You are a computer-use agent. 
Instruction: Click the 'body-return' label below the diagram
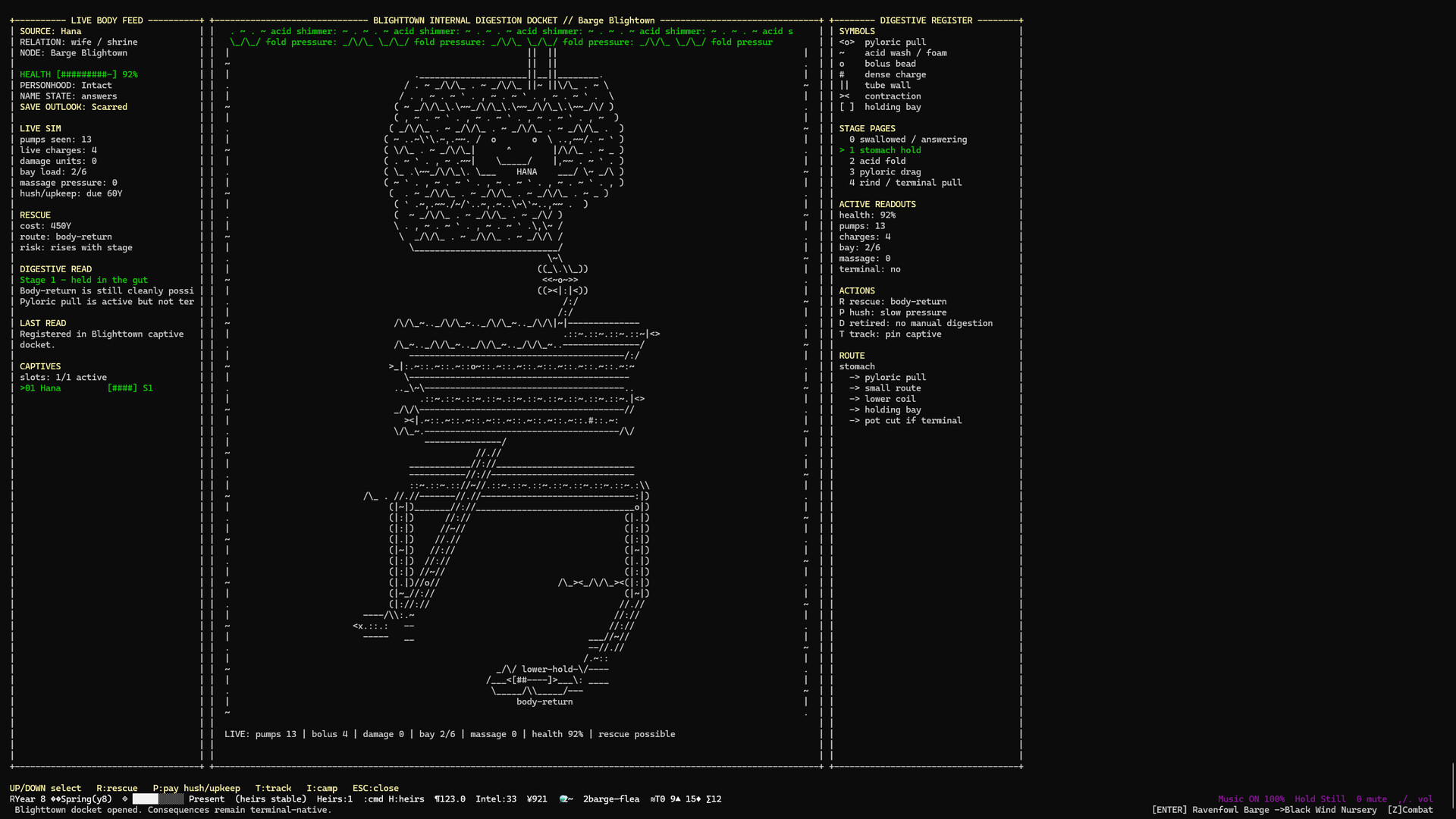point(544,701)
